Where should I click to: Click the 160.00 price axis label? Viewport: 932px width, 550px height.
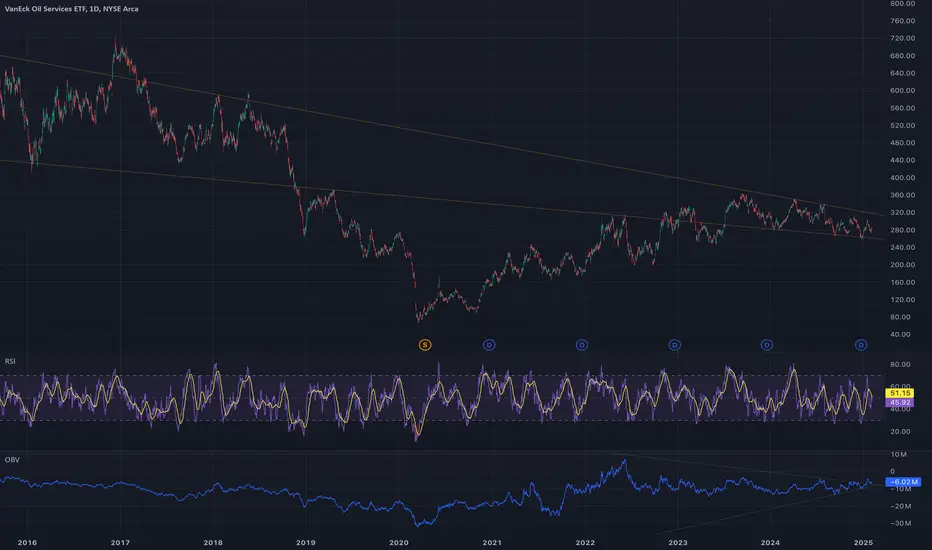click(x=902, y=282)
